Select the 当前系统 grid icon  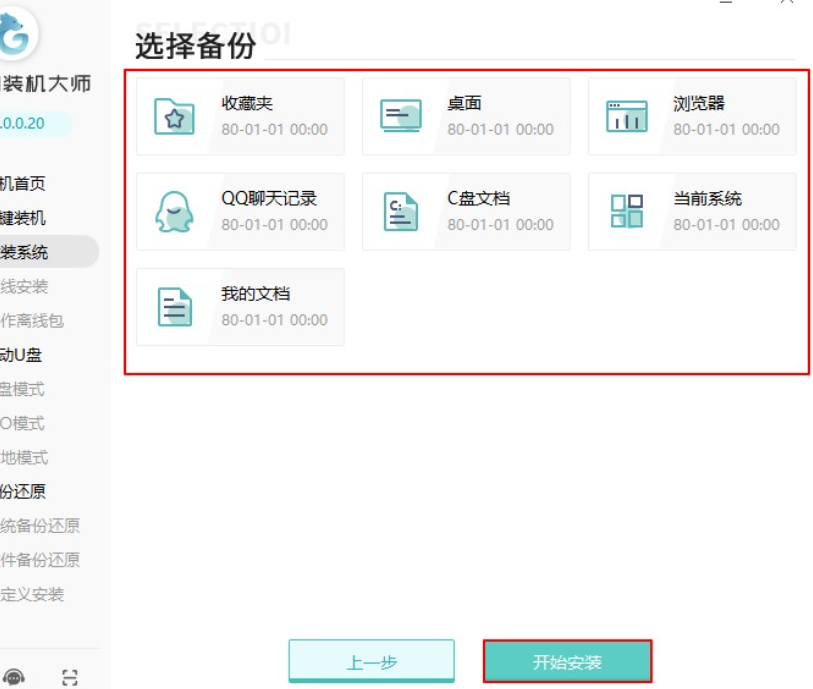[626, 211]
